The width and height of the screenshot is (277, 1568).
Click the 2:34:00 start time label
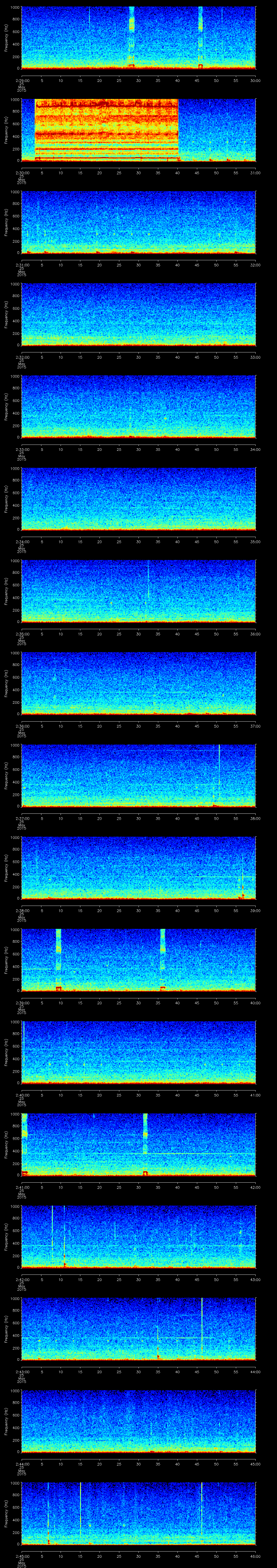(x=22, y=542)
